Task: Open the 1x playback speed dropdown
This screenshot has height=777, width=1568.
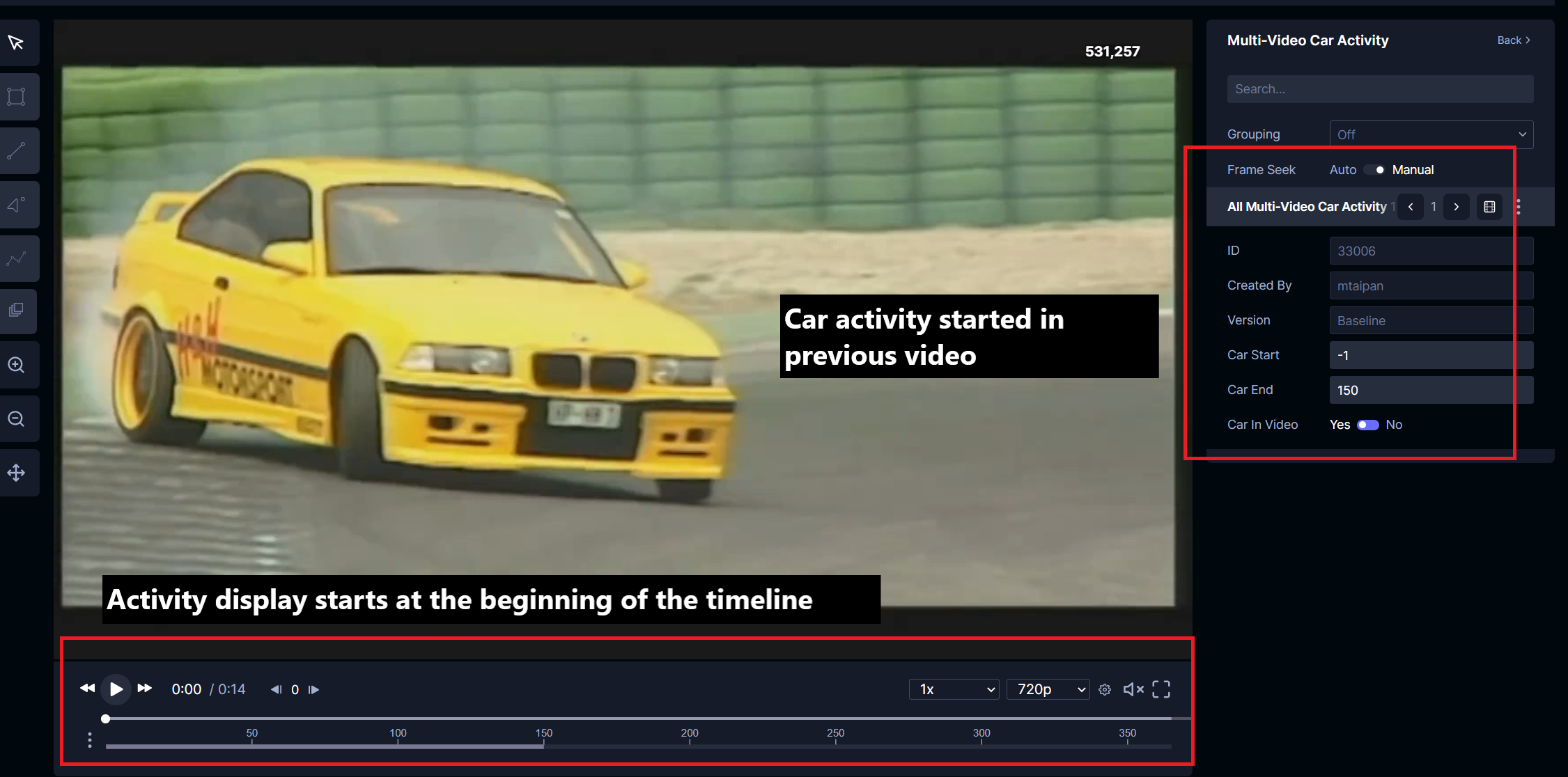Action: pos(954,689)
